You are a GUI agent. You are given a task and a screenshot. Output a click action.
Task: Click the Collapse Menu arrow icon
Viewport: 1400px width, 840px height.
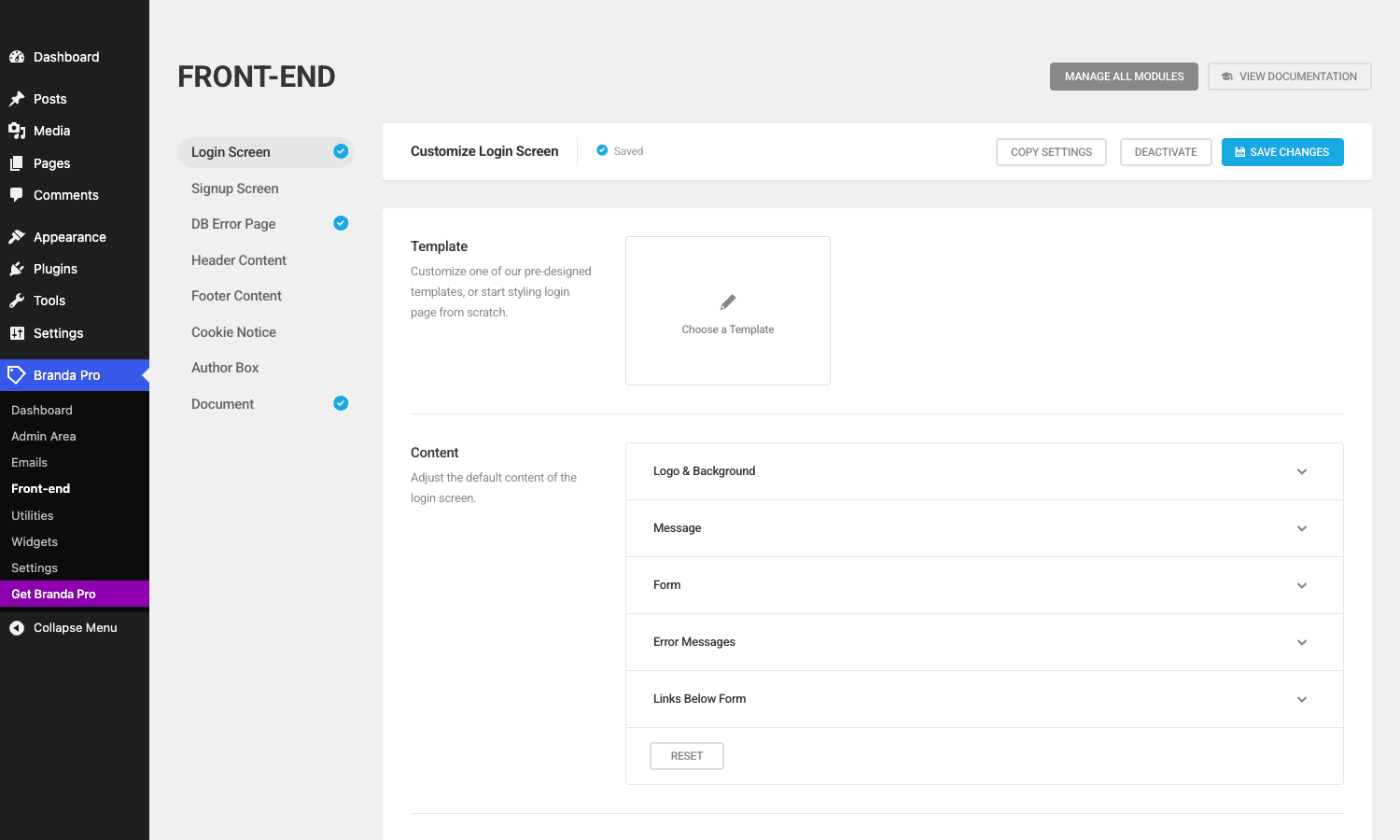coord(17,628)
